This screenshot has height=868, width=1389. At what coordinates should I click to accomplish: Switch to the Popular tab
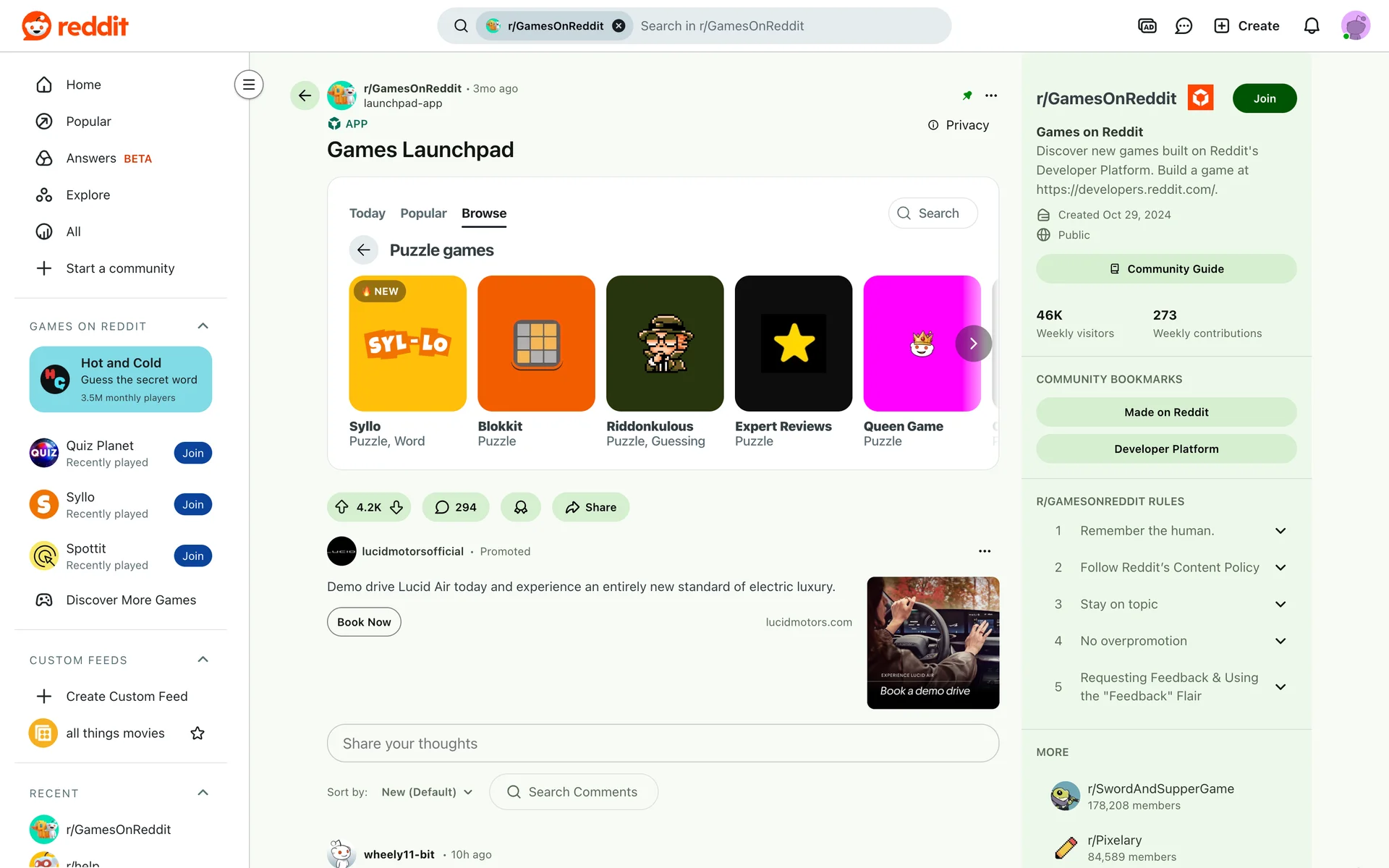coord(423,213)
